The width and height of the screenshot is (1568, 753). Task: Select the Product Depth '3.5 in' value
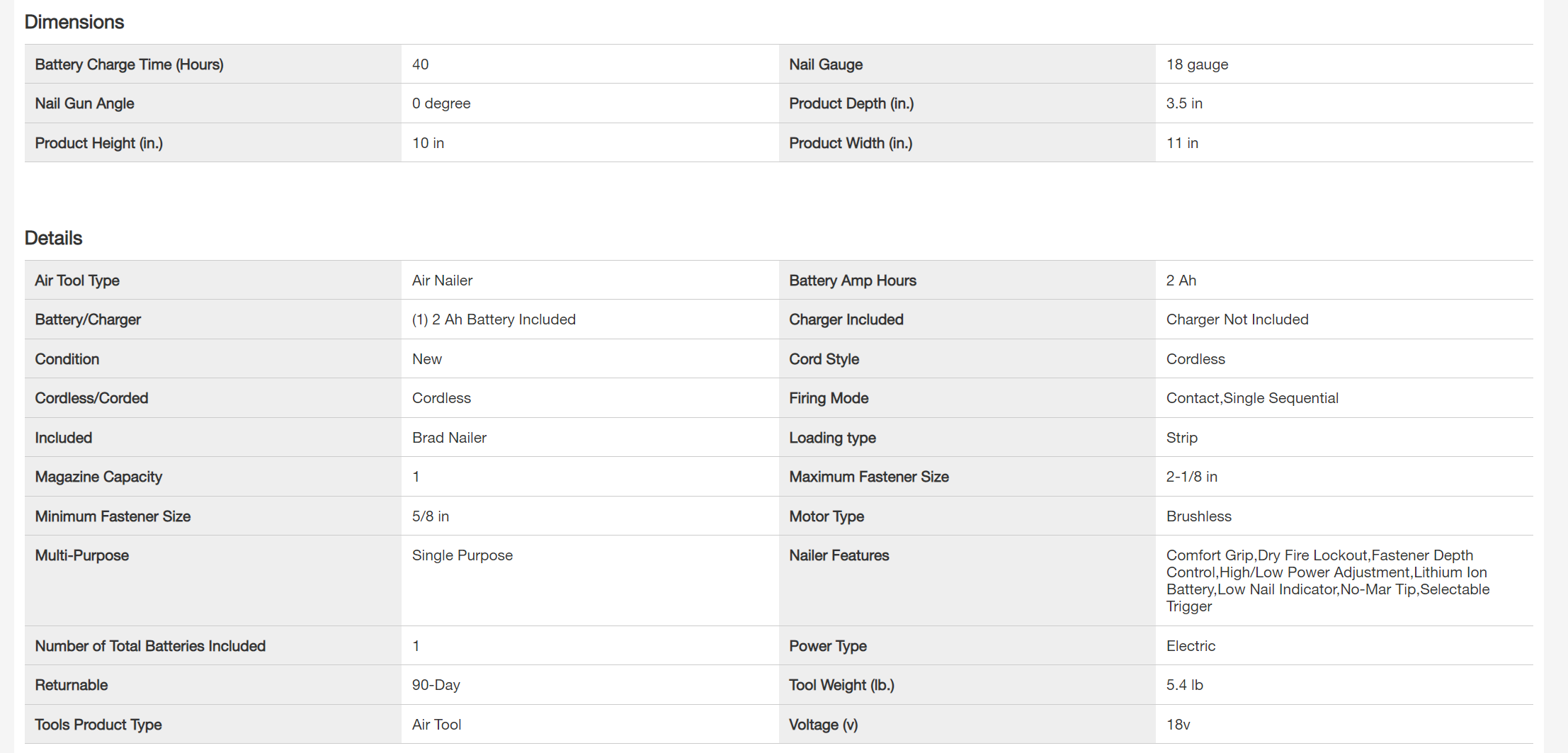(1184, 103)
